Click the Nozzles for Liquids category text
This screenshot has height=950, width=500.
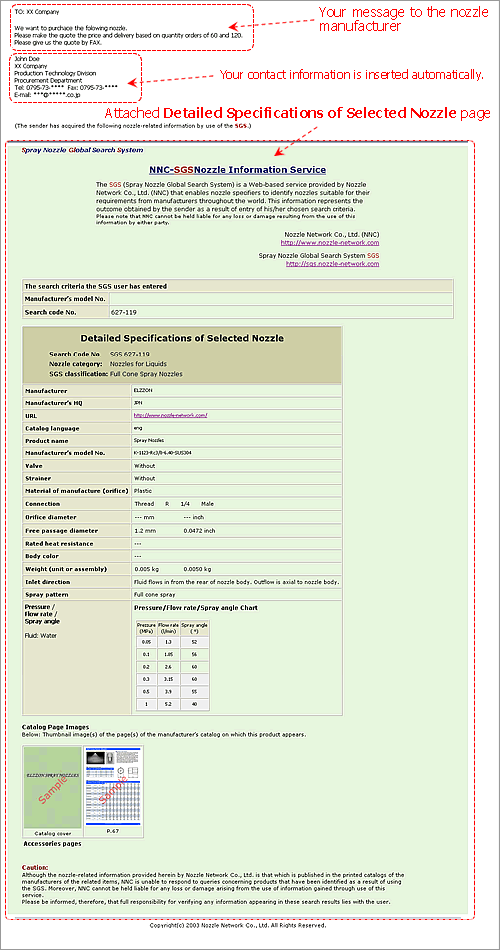[x=136, y=364]
